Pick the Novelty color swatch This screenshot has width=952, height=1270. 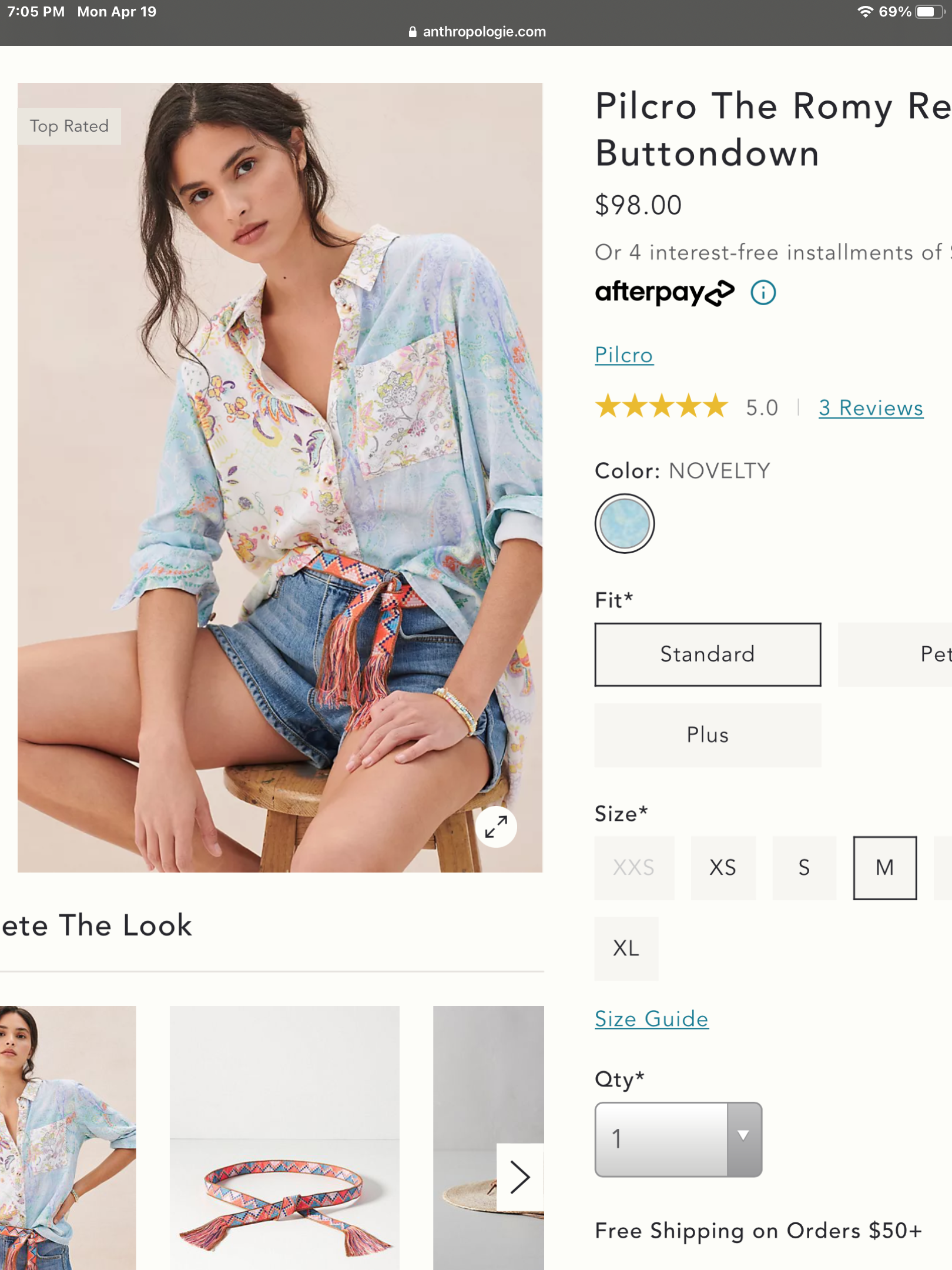[624, 523]
